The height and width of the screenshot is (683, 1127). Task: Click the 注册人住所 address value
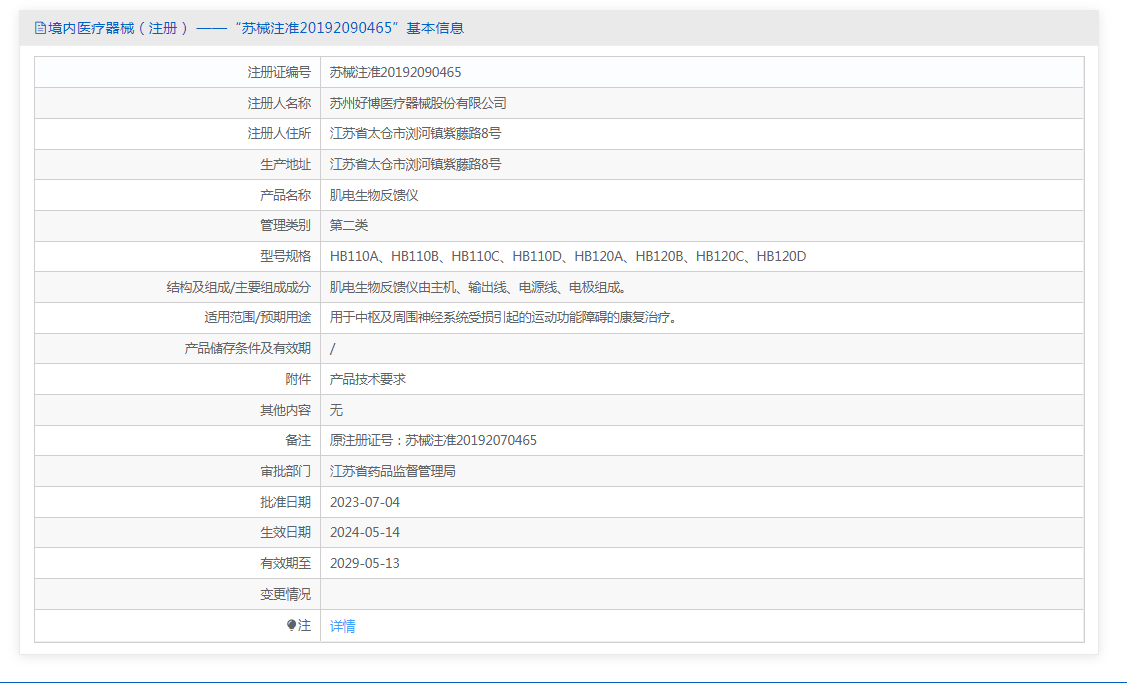[415, 134]
